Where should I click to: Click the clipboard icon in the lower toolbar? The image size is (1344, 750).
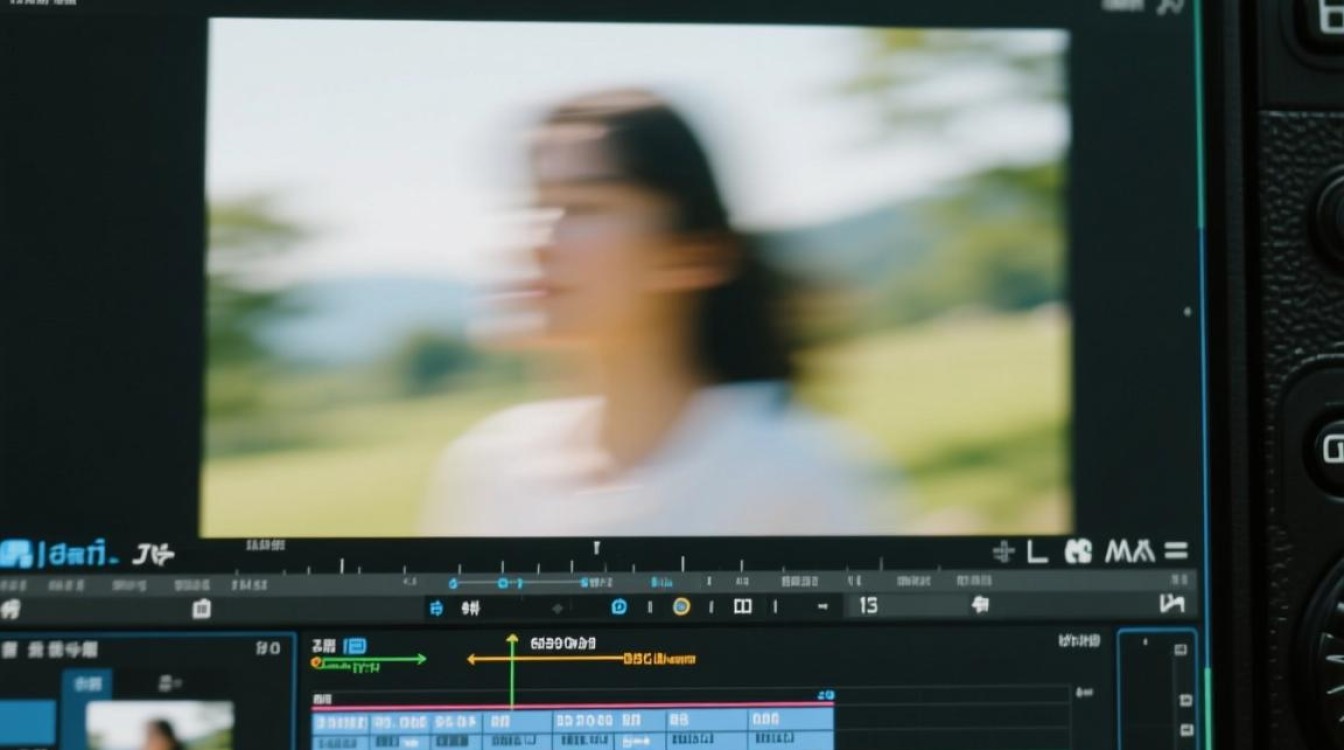click(201, 608)
